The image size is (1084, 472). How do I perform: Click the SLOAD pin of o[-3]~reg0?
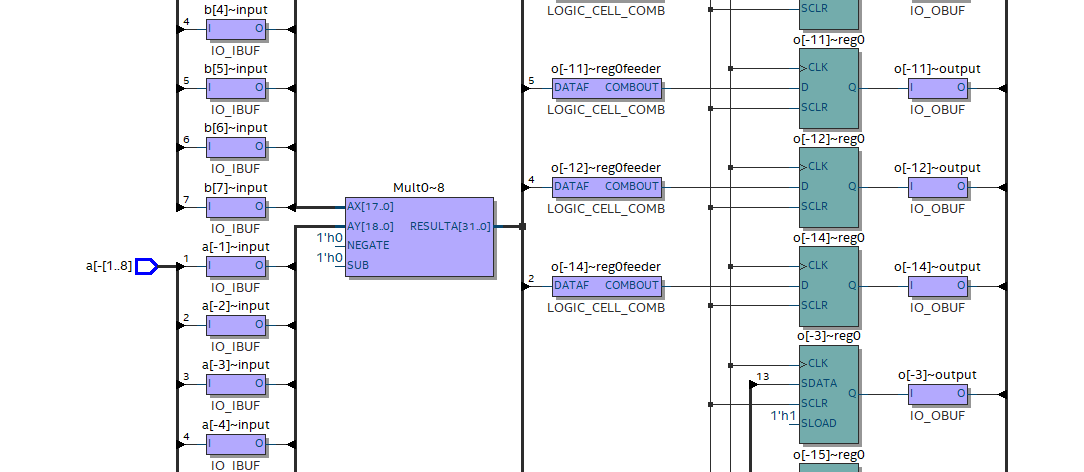(819, 424)
